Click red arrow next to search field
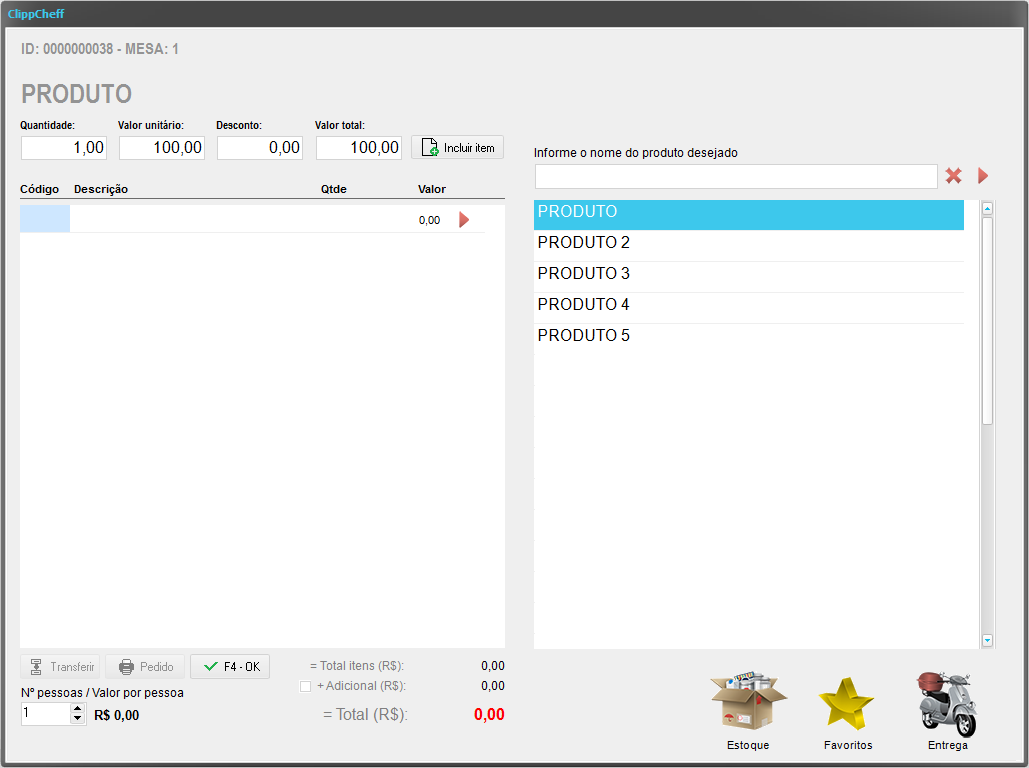The height and width of the screenshot is (768, 1029). 983,176
